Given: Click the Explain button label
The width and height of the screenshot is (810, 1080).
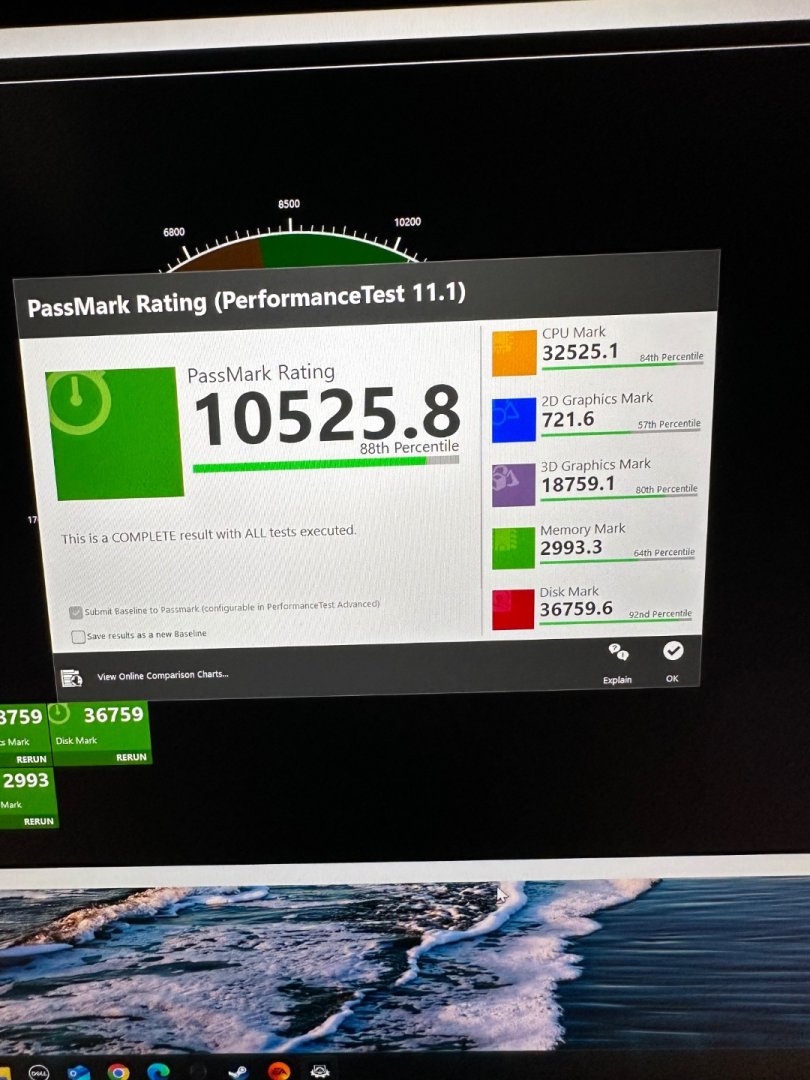Looking at the screenshot, I should tap(617, 680).
